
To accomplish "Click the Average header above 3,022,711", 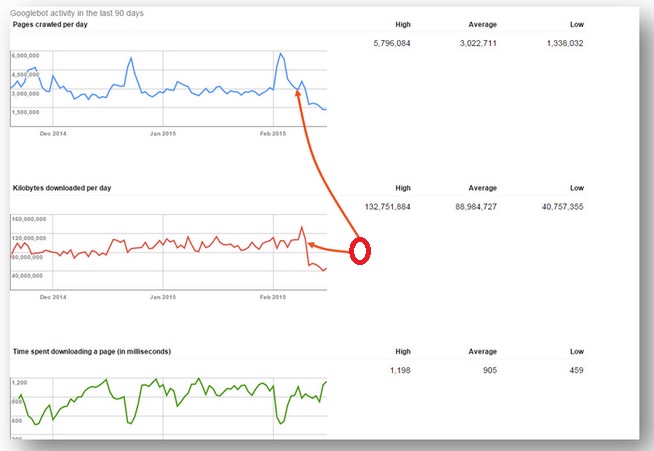I will [483, 24].
